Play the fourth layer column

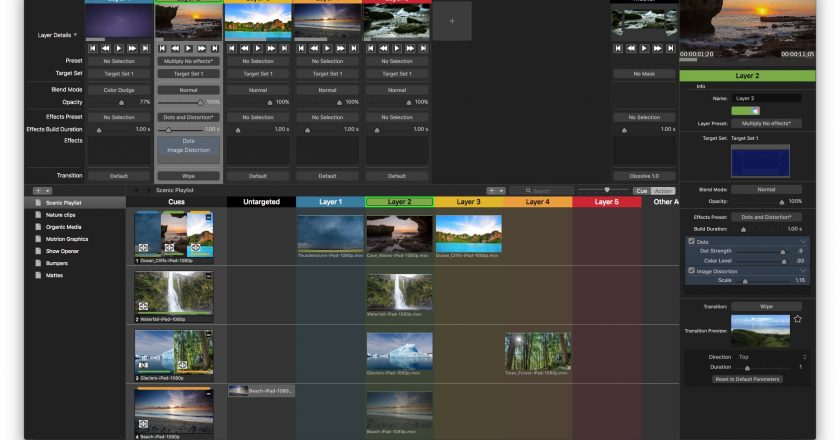pos(327,48)
